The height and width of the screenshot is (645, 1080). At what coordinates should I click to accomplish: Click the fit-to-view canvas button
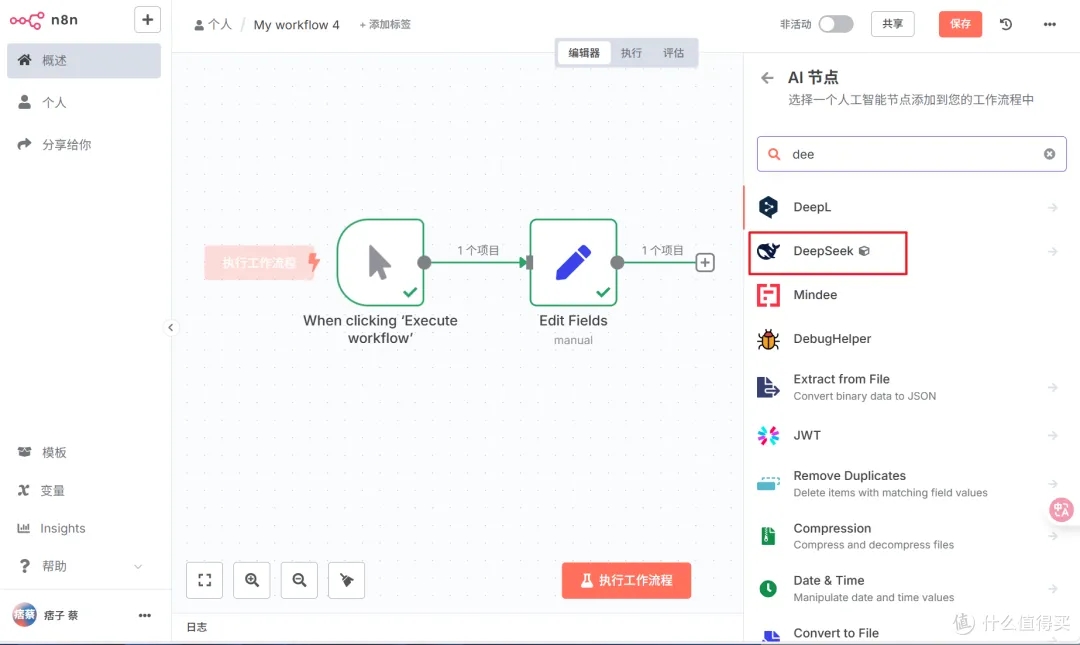205,580
